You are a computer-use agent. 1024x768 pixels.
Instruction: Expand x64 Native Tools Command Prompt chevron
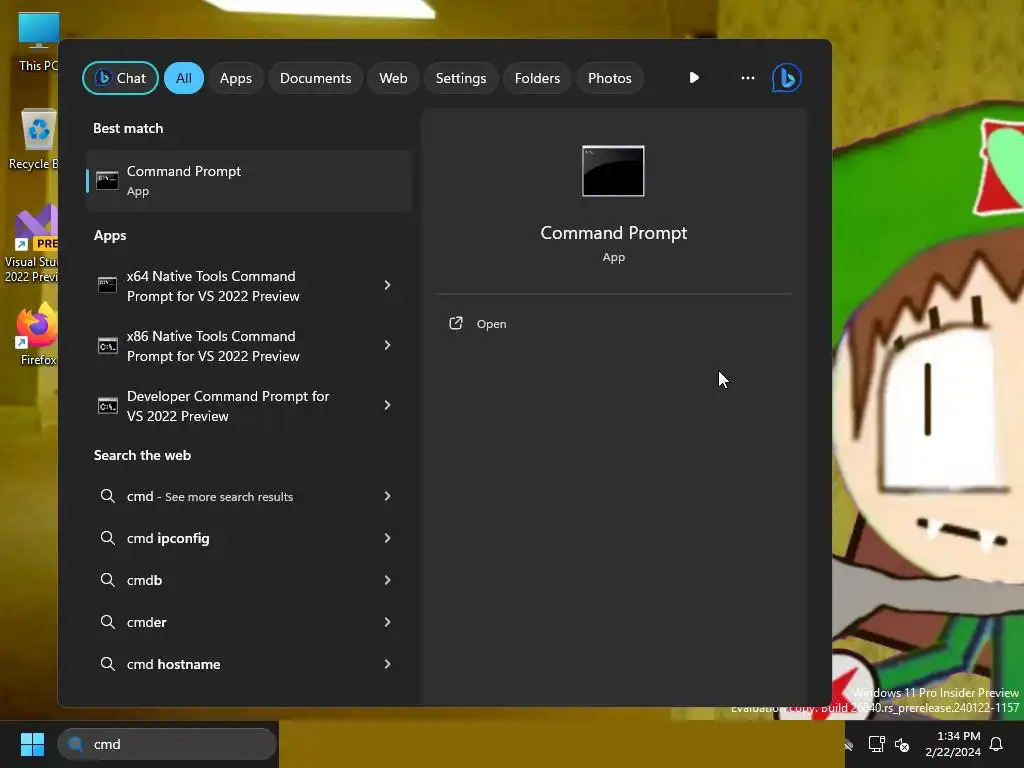point(387,285)
